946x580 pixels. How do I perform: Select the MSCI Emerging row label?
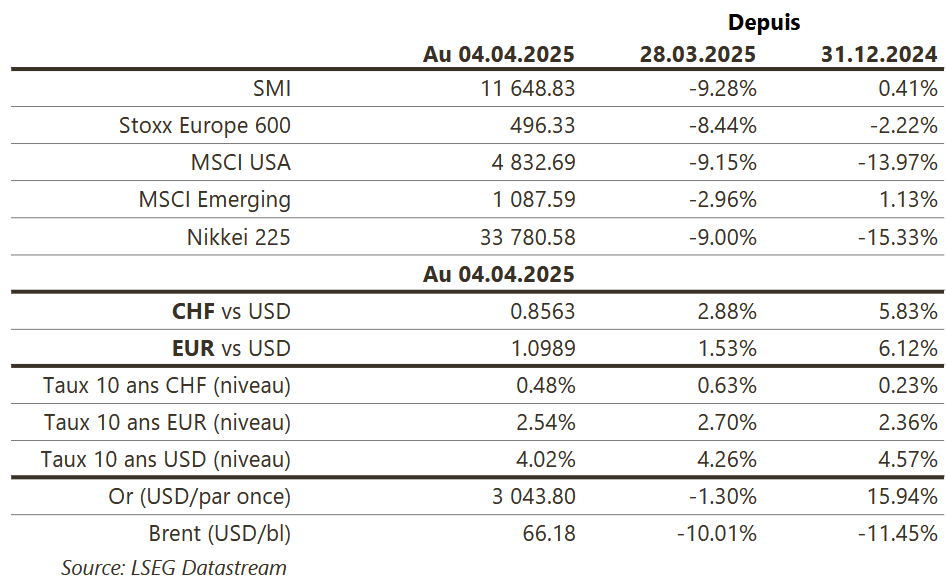pyautogui.click(x=215, y=199)
